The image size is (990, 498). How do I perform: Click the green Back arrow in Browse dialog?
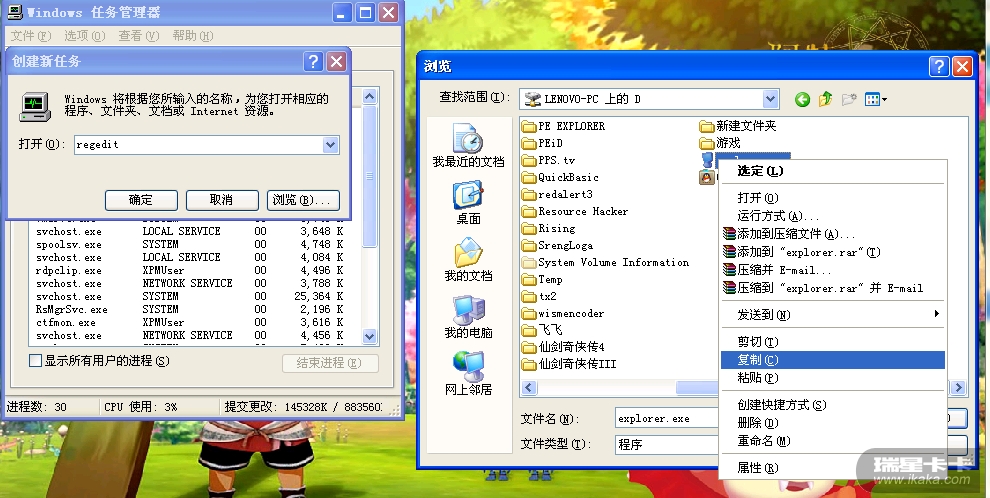(802, 99)
